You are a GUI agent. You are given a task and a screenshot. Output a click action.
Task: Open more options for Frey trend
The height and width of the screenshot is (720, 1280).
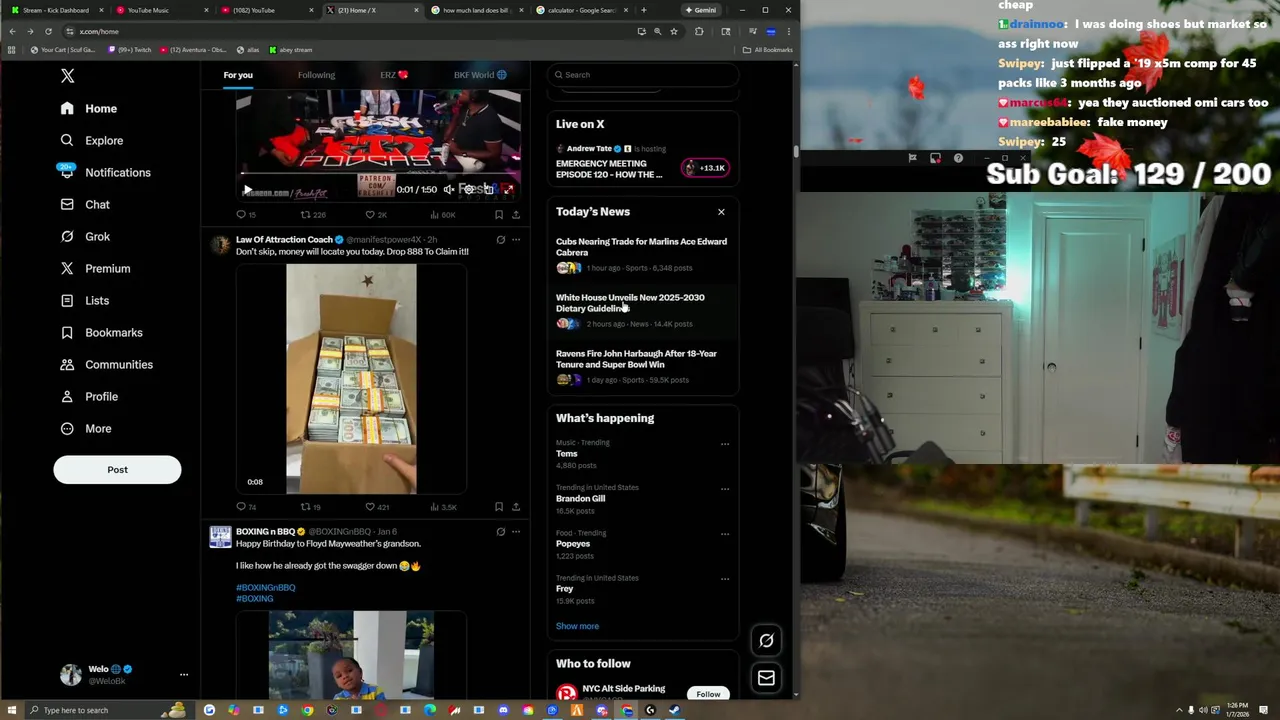[x=725, y=579]
